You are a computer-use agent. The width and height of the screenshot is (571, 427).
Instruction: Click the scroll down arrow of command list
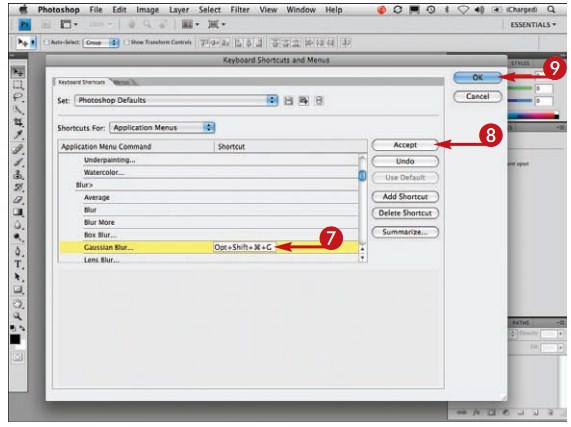(x=362, y=257)
